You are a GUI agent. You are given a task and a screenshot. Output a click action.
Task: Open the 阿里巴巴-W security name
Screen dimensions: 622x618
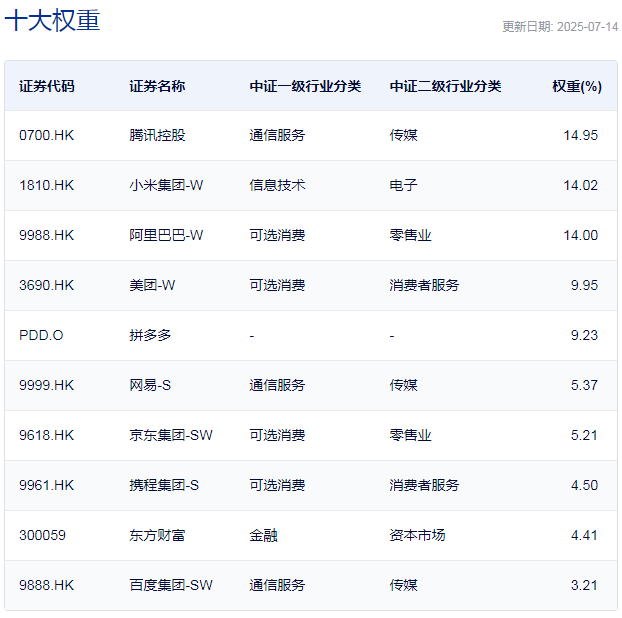[166, 235]
